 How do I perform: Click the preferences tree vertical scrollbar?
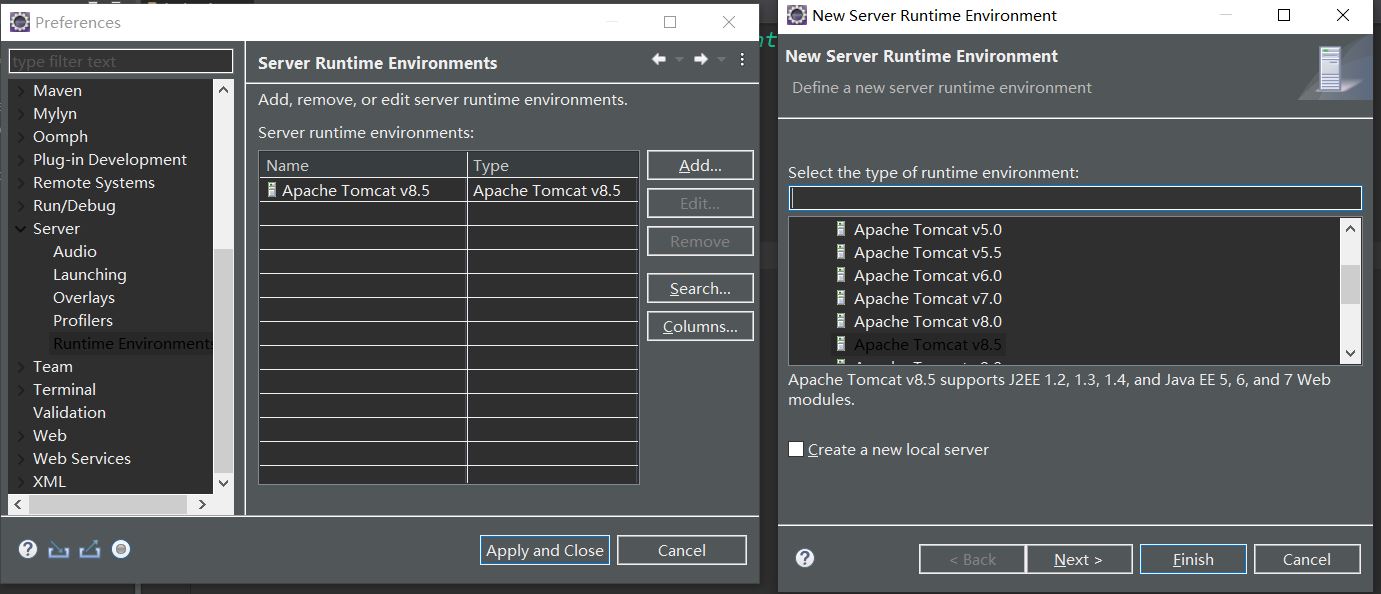click(223, 362)
